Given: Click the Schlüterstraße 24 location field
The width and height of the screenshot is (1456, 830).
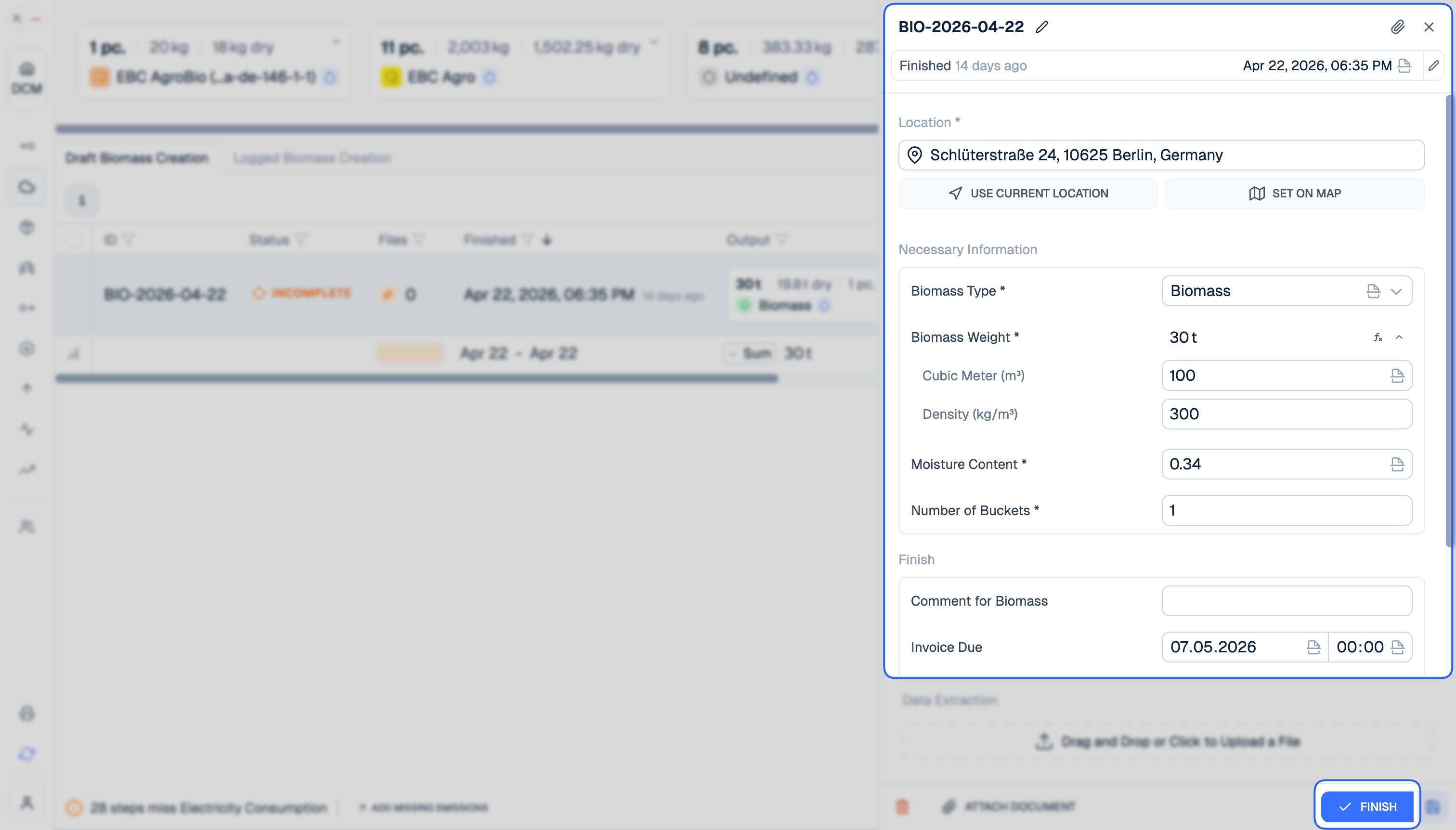Looking at the screenshot, I should click(x=1161, y=155).
